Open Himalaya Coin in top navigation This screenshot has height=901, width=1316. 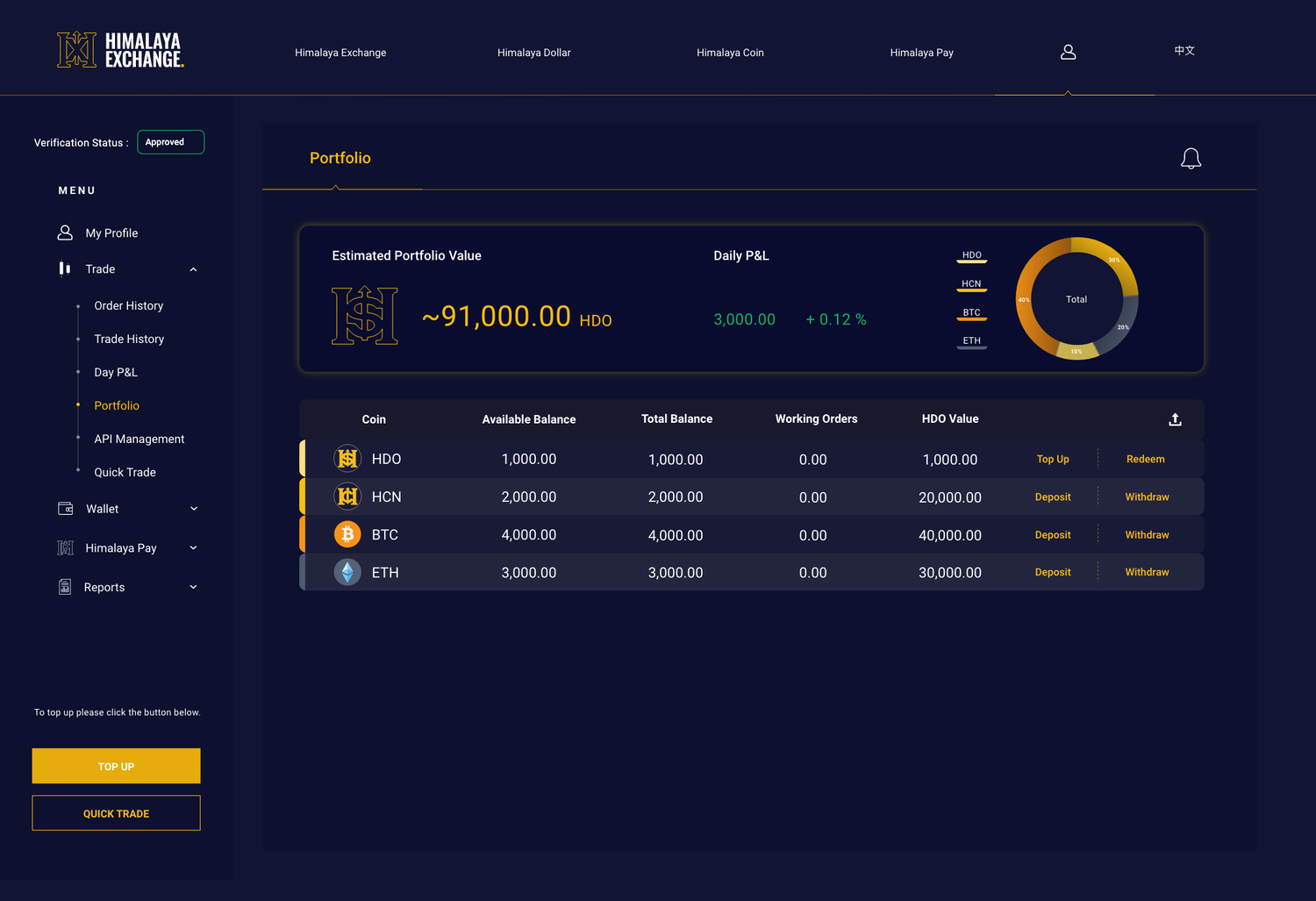pyautogui.click(x=730, y=53)
